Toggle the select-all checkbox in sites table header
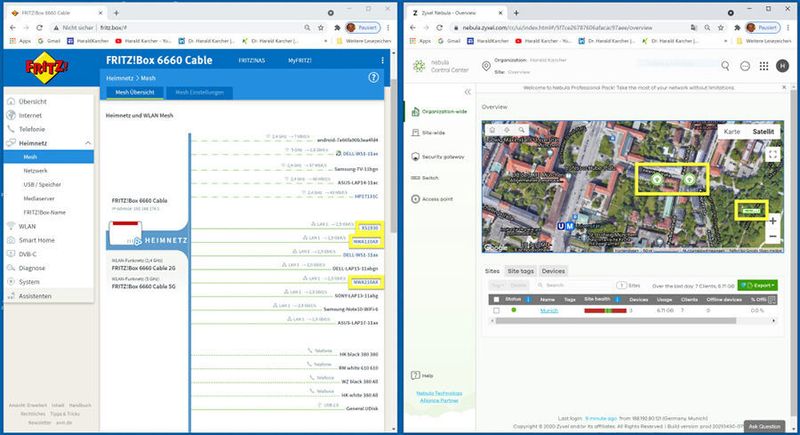Viewport: 800px width, 435px height. click(496, 300)
